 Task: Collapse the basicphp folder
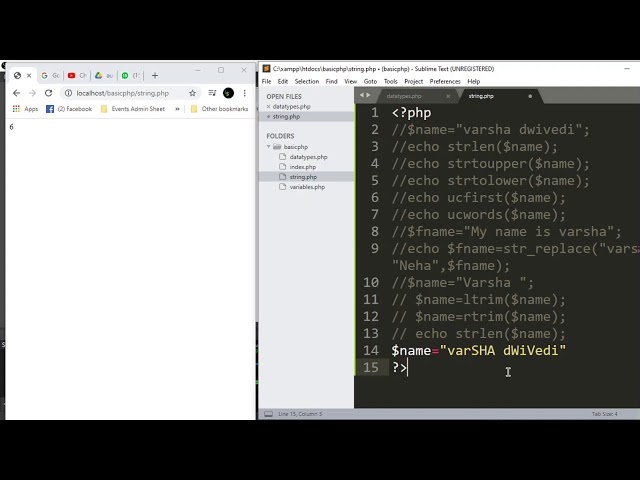click(x=269, y=147)
